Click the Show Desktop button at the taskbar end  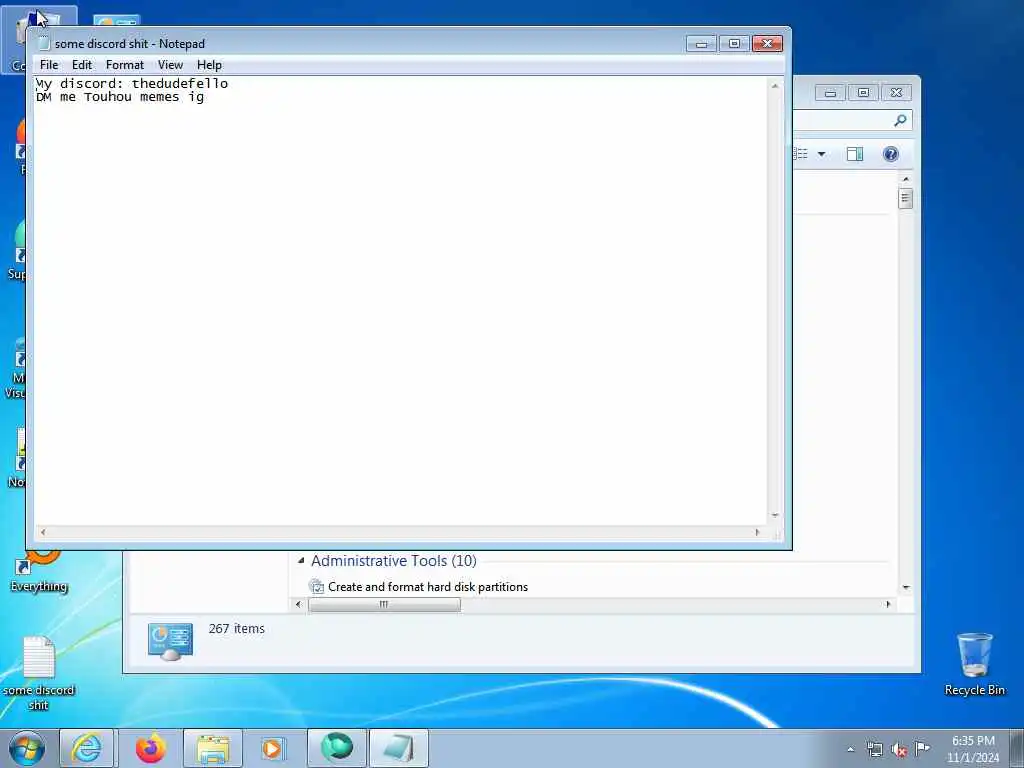(1016, 749)
